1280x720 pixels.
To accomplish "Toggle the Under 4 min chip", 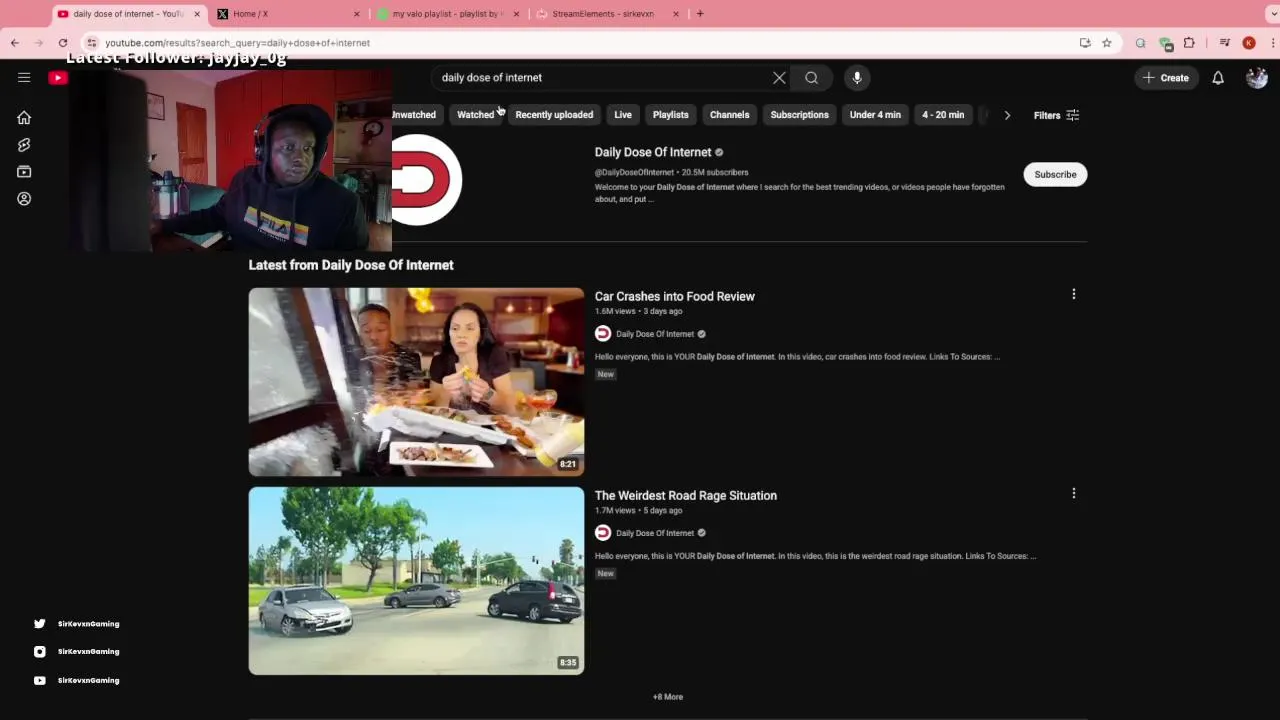I will coord(875,115).
